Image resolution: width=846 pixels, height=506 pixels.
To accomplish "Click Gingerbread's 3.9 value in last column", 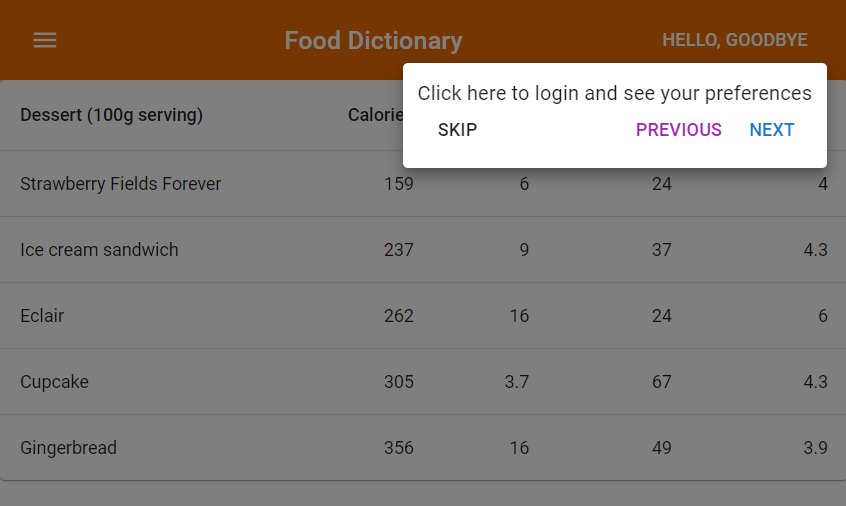I will click(815, 448).
